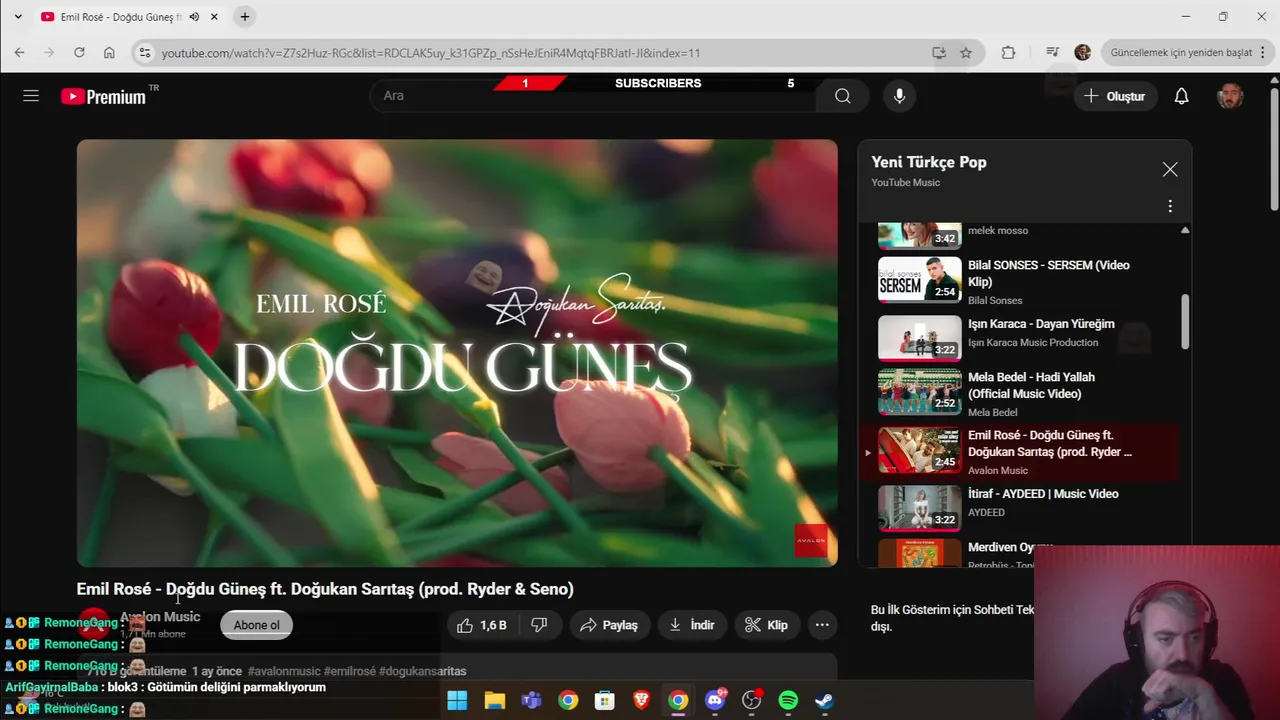Image resolution: width=1280 pixels, height=720 pixels.
Task: Click the #emilrosé hashtag link
Action: (x=350, y=671)
